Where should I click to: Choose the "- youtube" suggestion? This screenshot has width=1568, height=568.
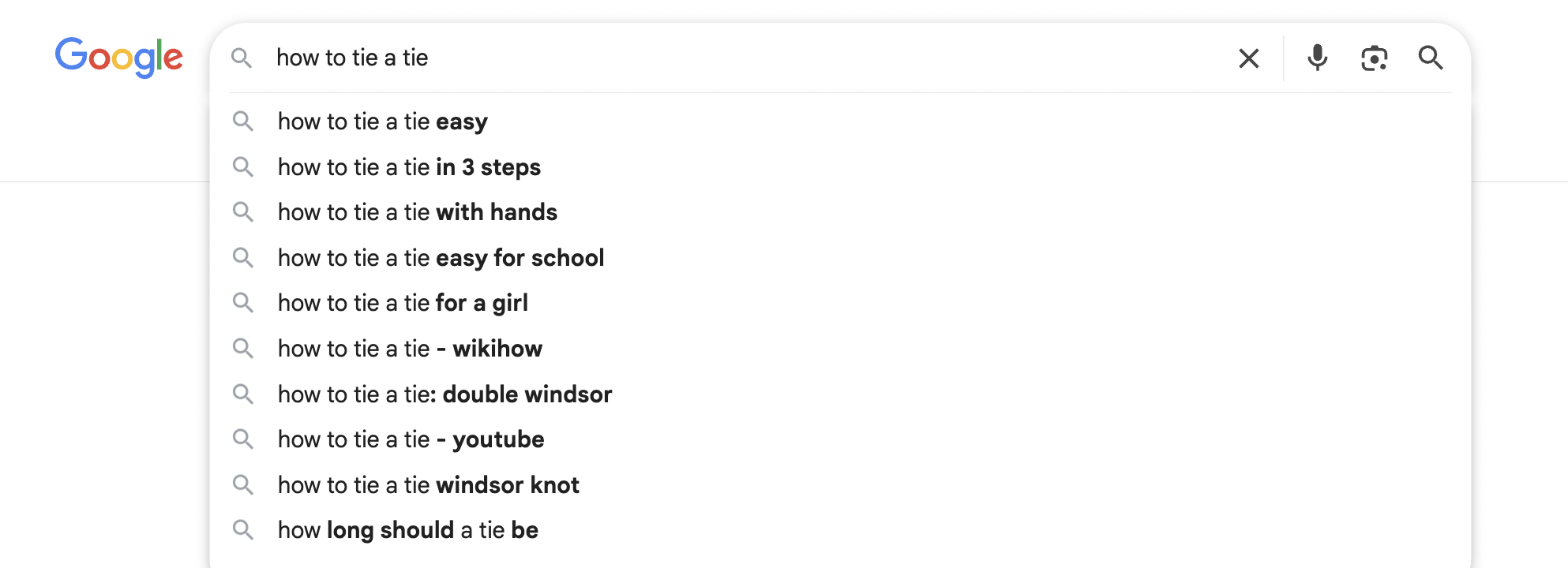[411, 439]
